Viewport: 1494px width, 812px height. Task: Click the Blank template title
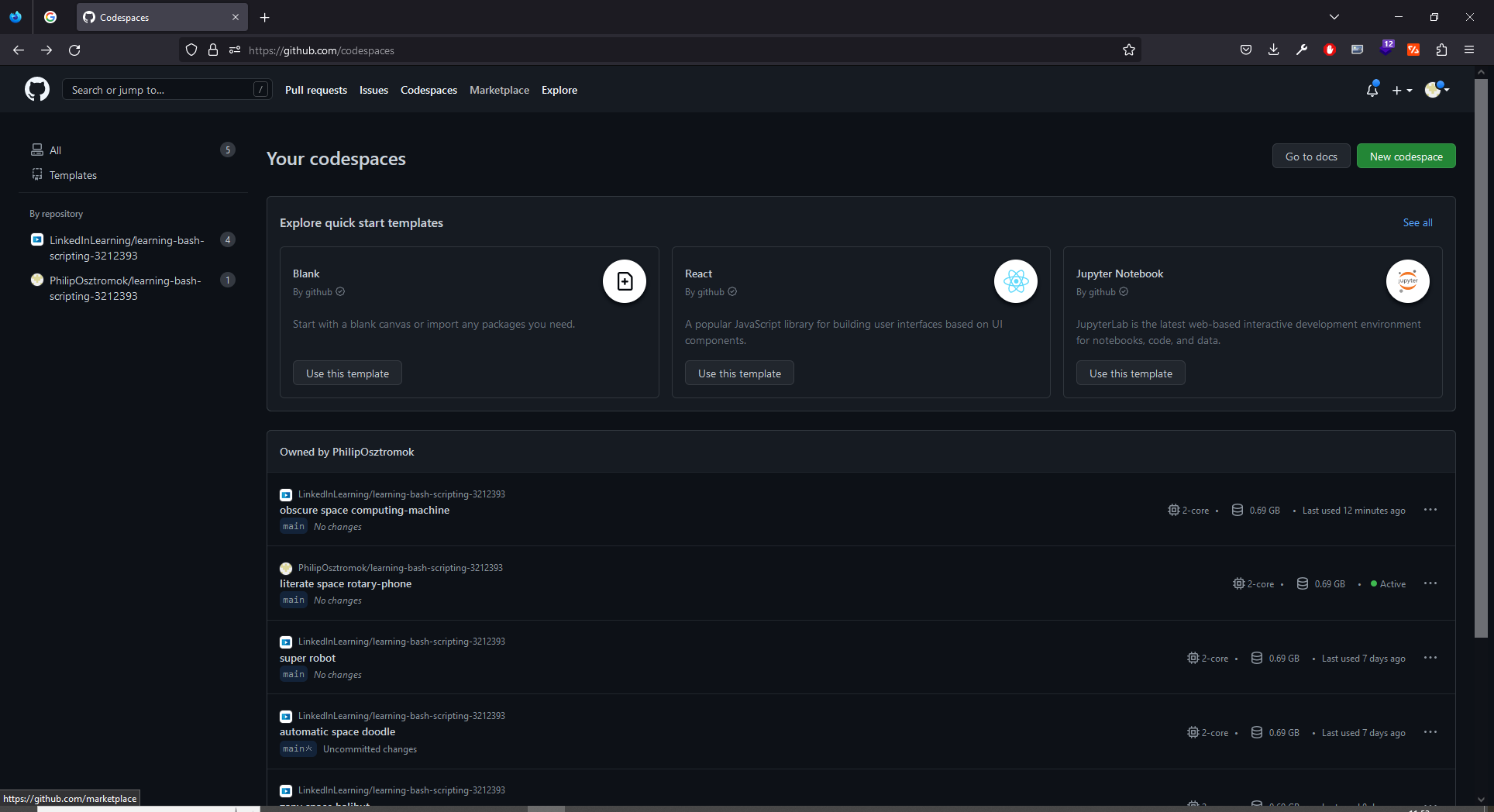click(x=306, y=274)
